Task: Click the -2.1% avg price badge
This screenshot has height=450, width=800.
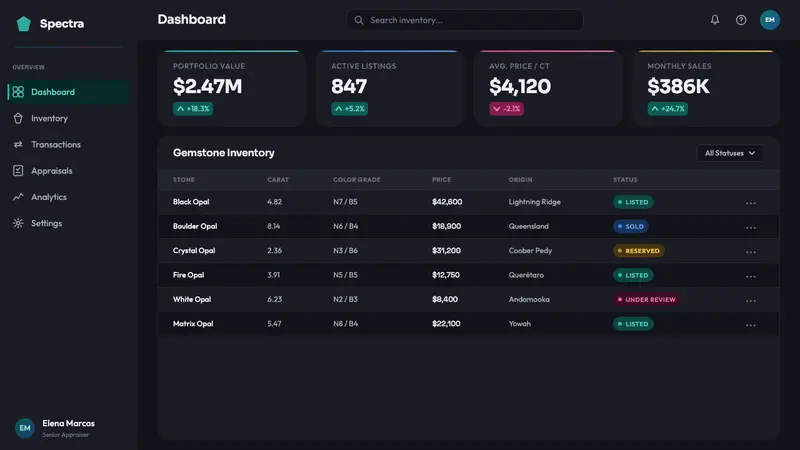Action: tap(507, 109)
